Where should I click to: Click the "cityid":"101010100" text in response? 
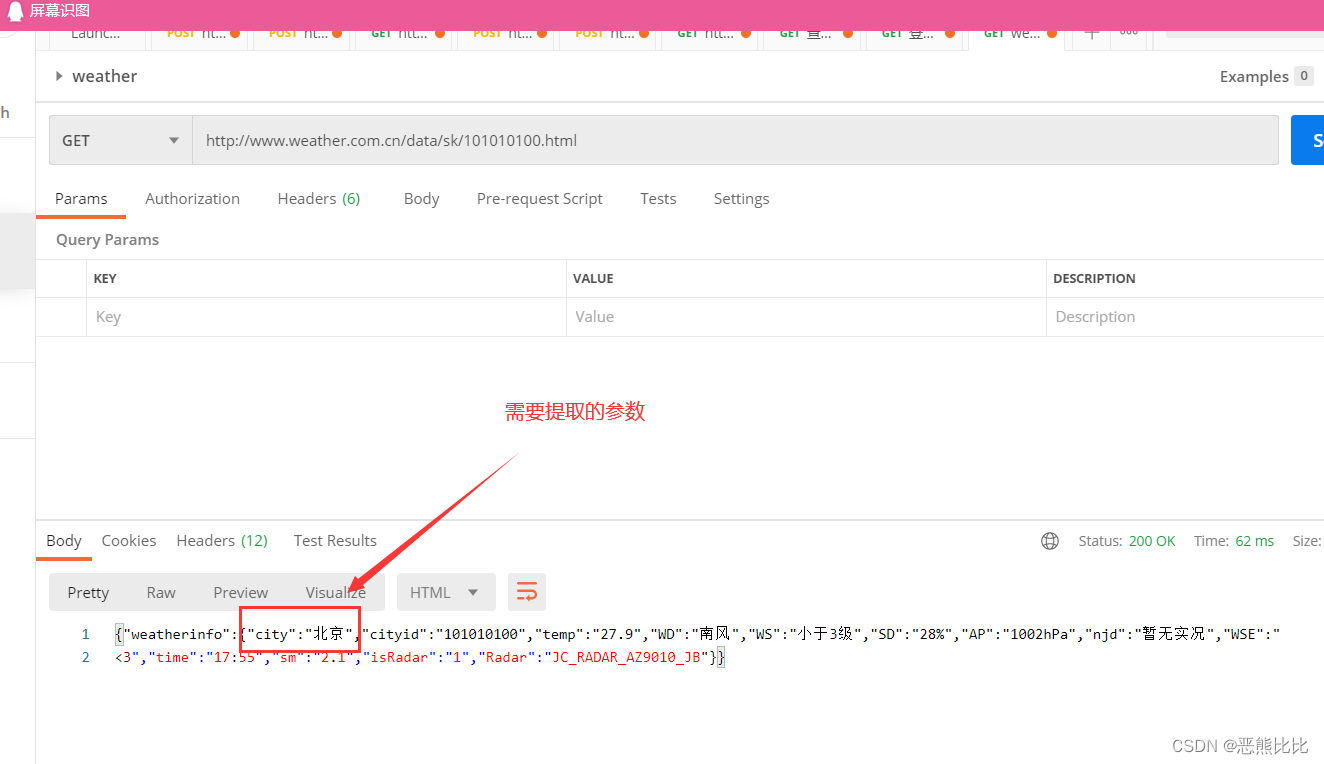click(x=444, y=634)
